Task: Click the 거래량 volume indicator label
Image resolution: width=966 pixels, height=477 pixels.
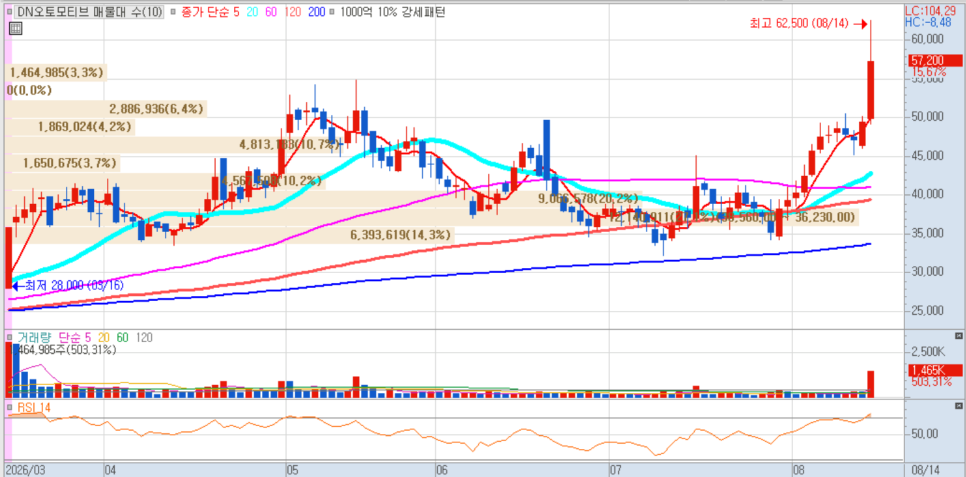Action: (x=33, y=338)
